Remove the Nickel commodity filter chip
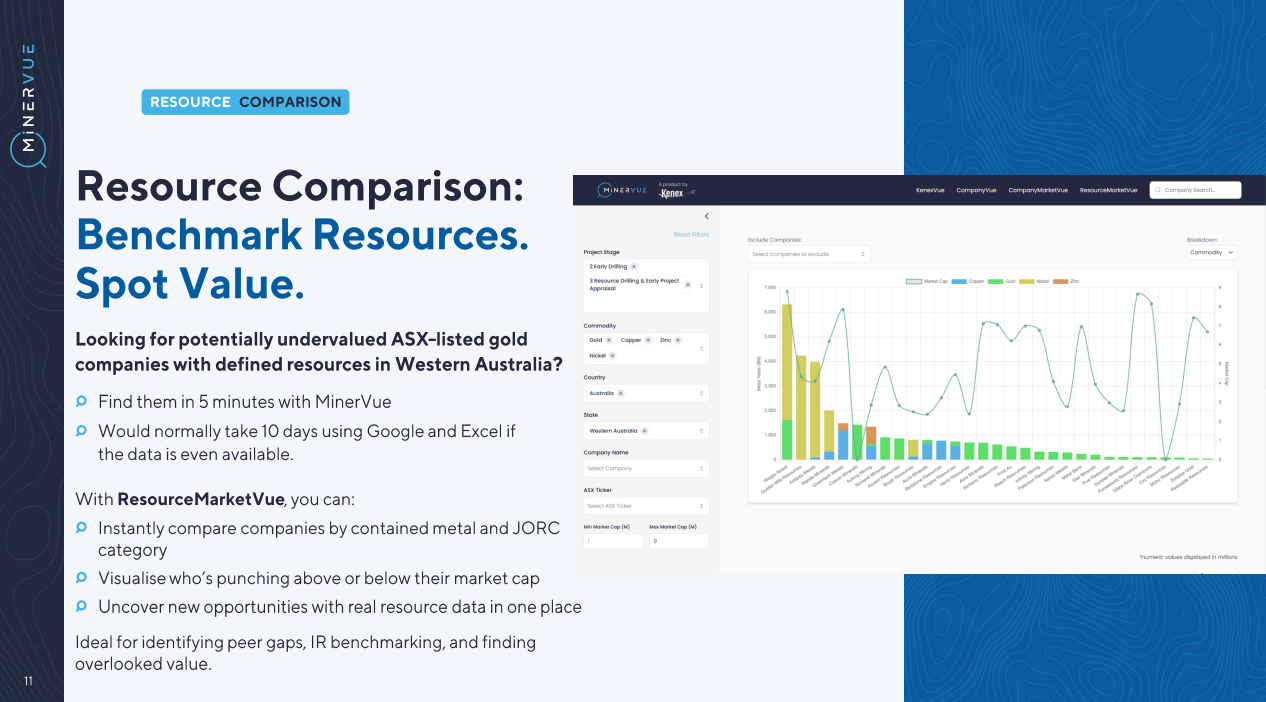 click(612, 355)
